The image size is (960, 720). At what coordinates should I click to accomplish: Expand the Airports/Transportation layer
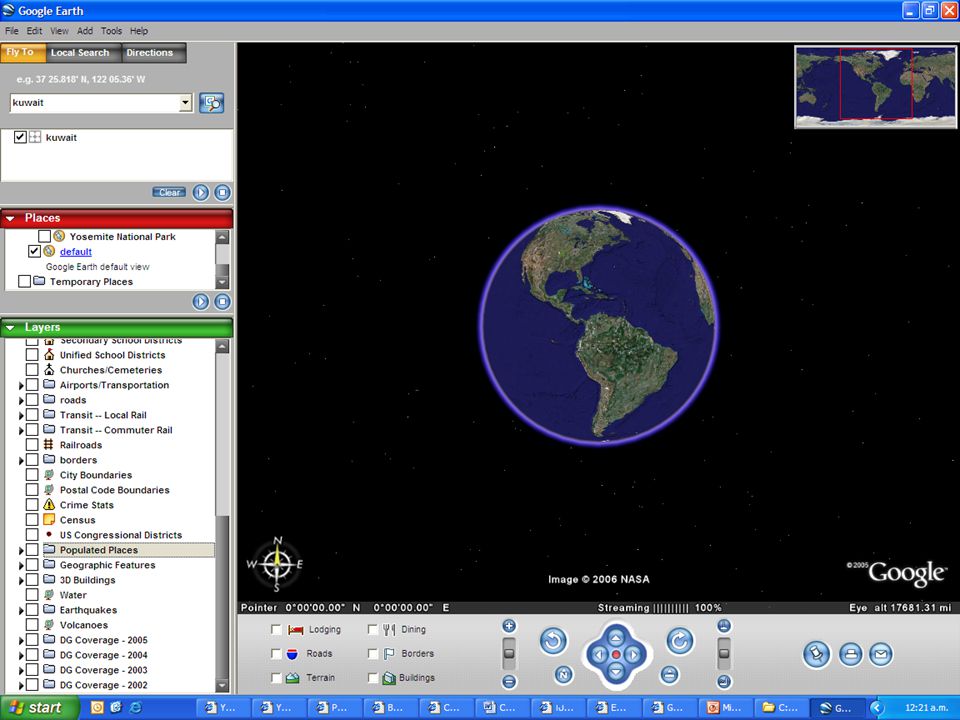(21, 385)
